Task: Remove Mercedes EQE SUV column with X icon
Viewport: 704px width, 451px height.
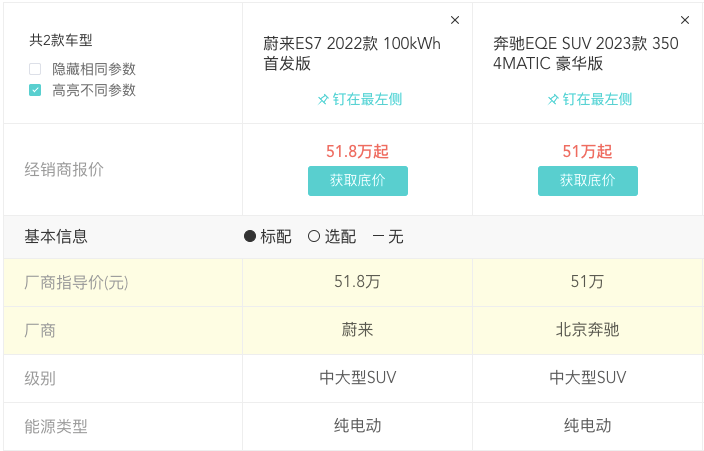Action: pos(685,20)
